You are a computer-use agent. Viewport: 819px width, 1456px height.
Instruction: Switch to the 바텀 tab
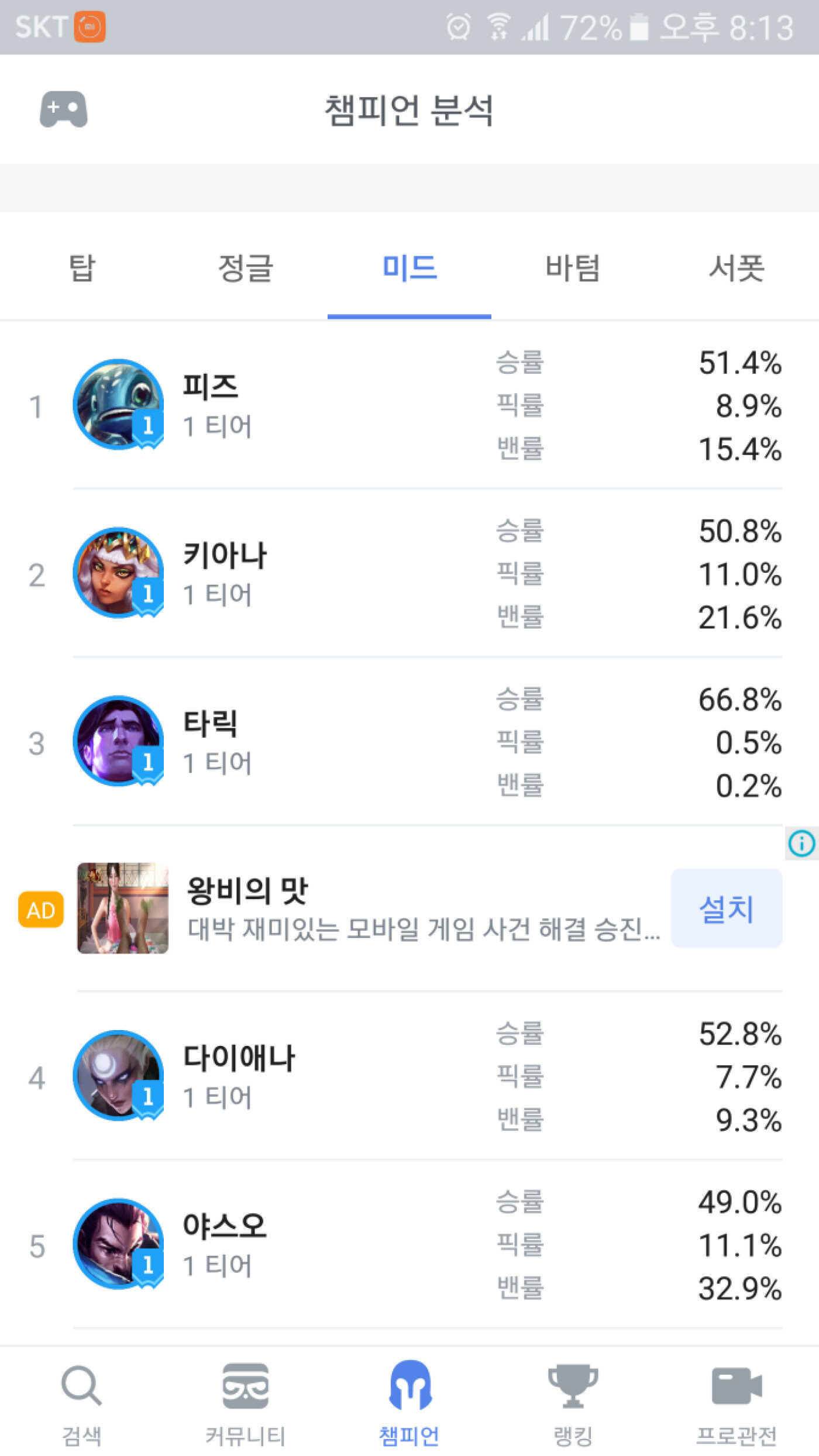[x=573, y=269]
